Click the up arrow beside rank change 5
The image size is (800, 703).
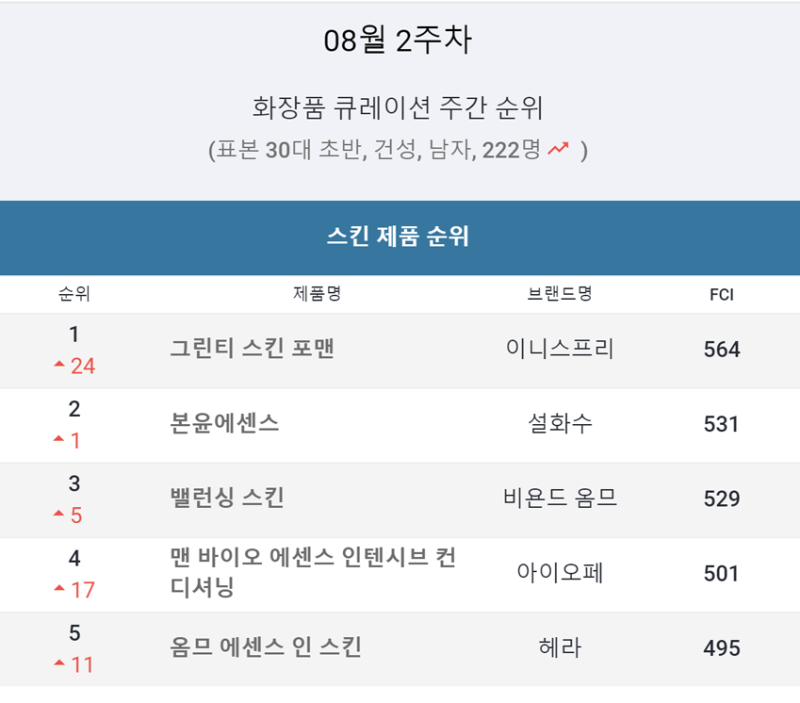pyautogui.click(x=59, y=513)
